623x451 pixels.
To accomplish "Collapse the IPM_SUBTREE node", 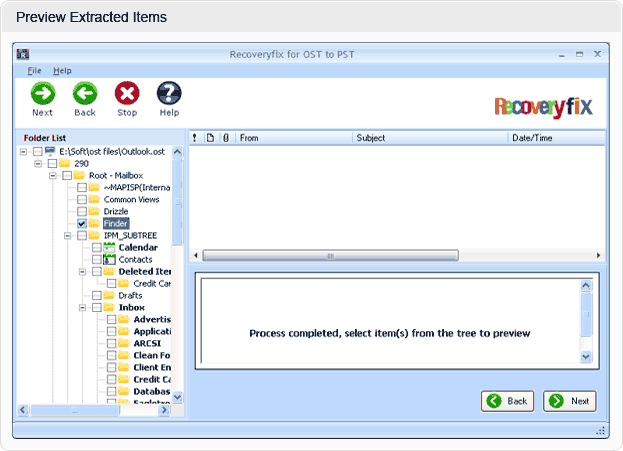I will tap(68, 236).
